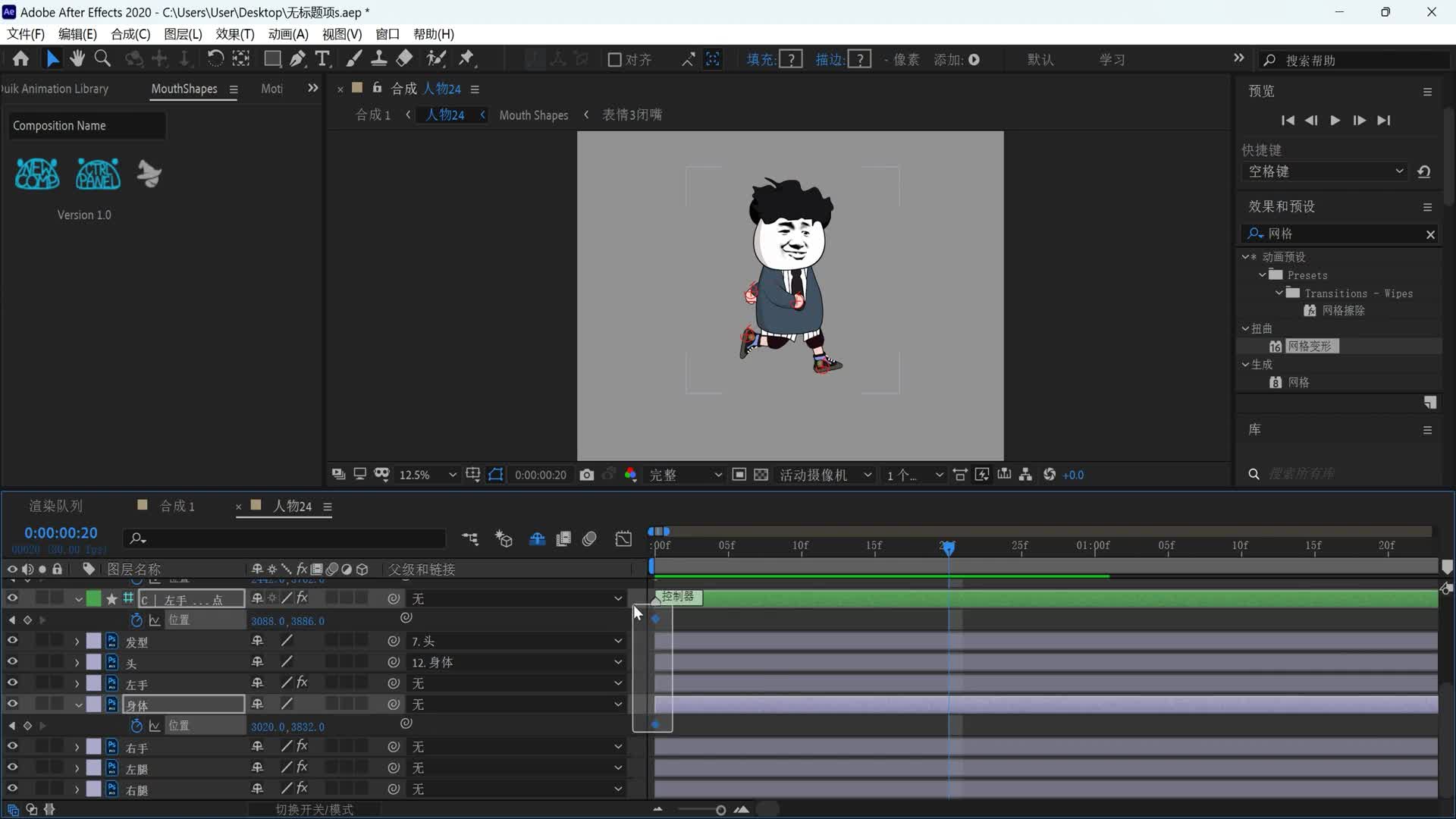Reset exposure in viewer footer
The image size is (1456, 819).
click(x=1050, y=475)
